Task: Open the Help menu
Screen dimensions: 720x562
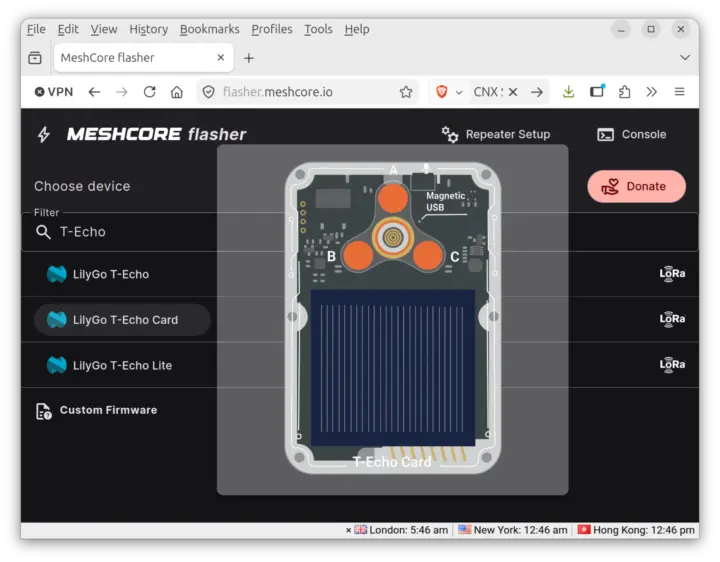Action: coord(357,29)
